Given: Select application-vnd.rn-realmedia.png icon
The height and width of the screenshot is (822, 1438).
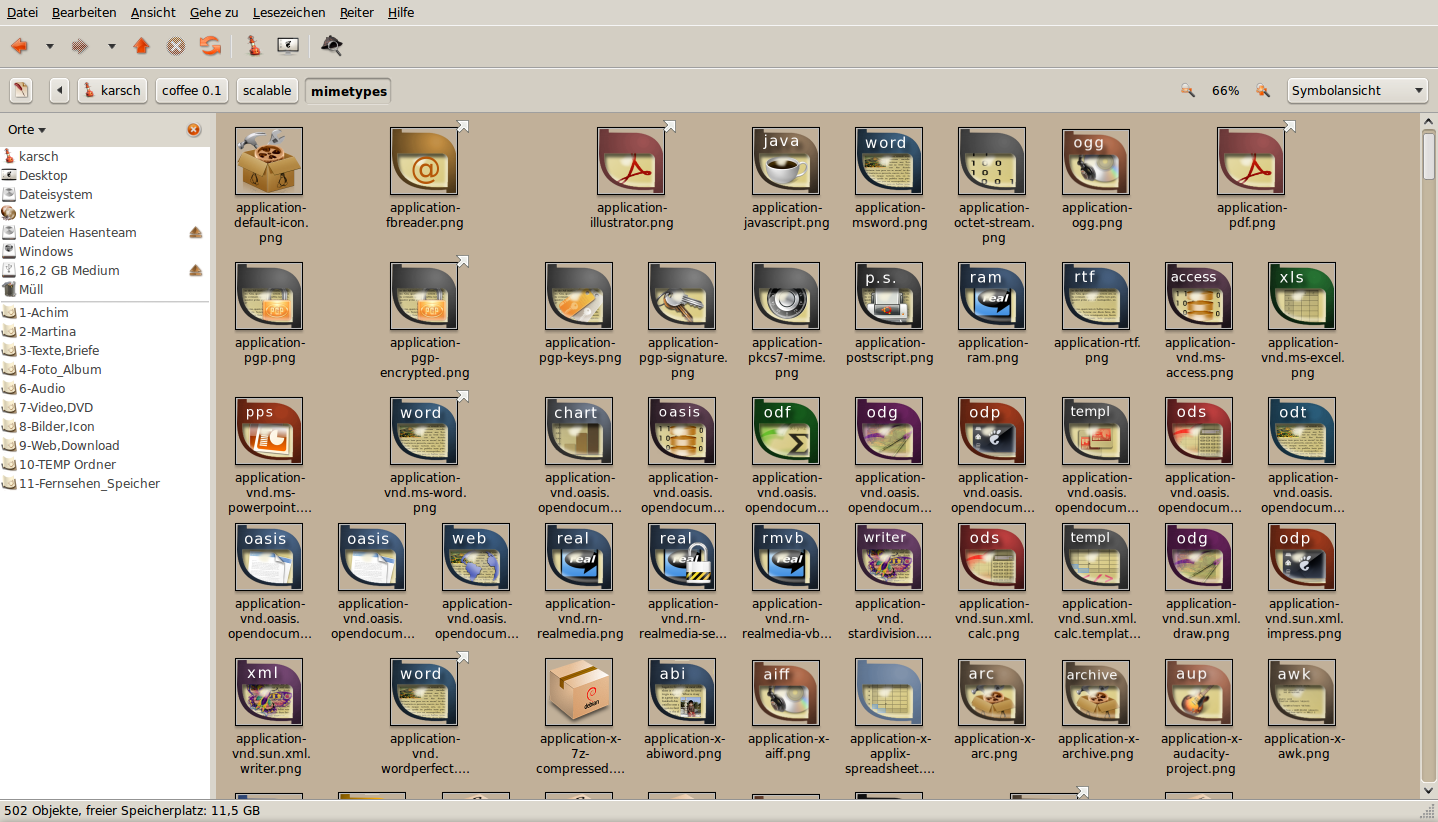Looking at the screenshot, I should 579,557.
